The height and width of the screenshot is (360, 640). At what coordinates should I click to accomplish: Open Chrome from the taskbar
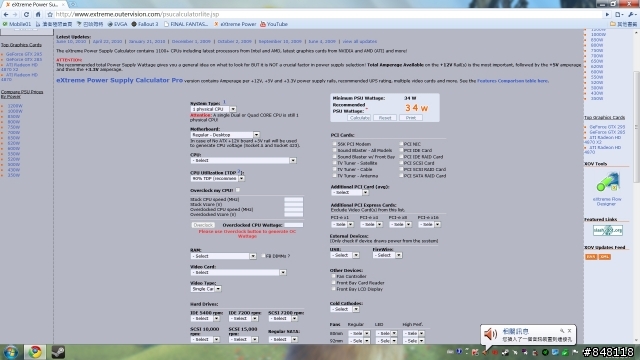35,352
